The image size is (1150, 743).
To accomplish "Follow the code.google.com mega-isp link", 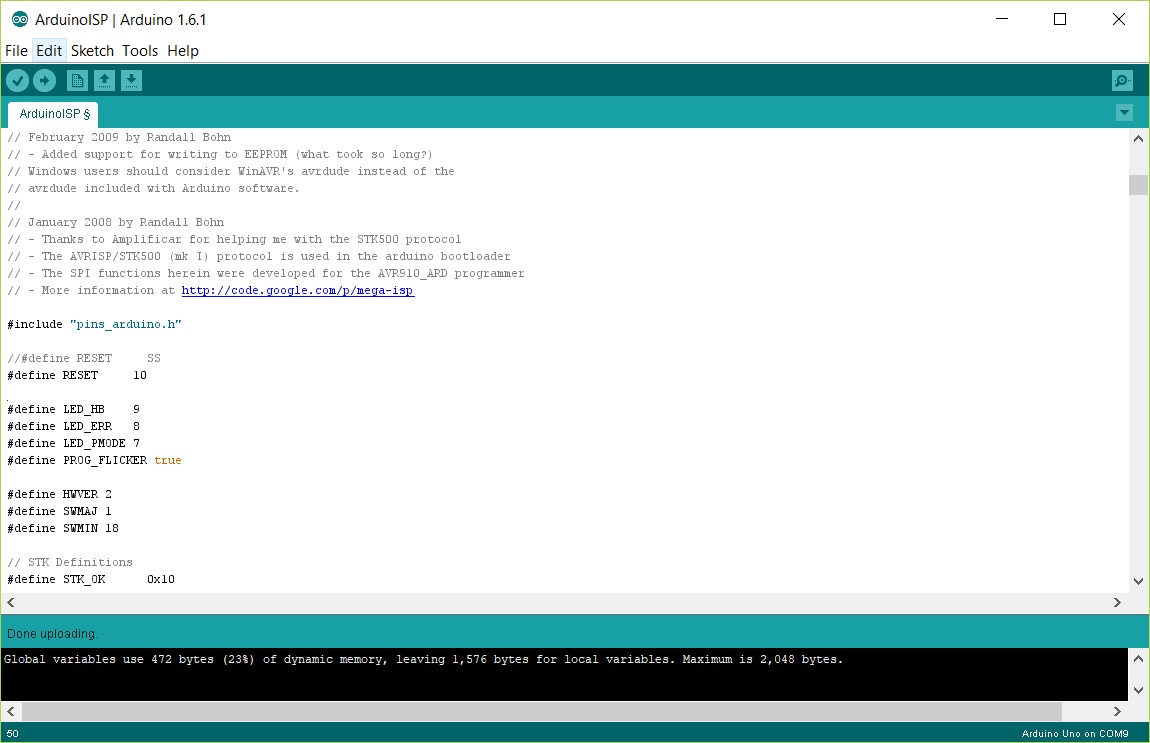I will click(298, 290).
